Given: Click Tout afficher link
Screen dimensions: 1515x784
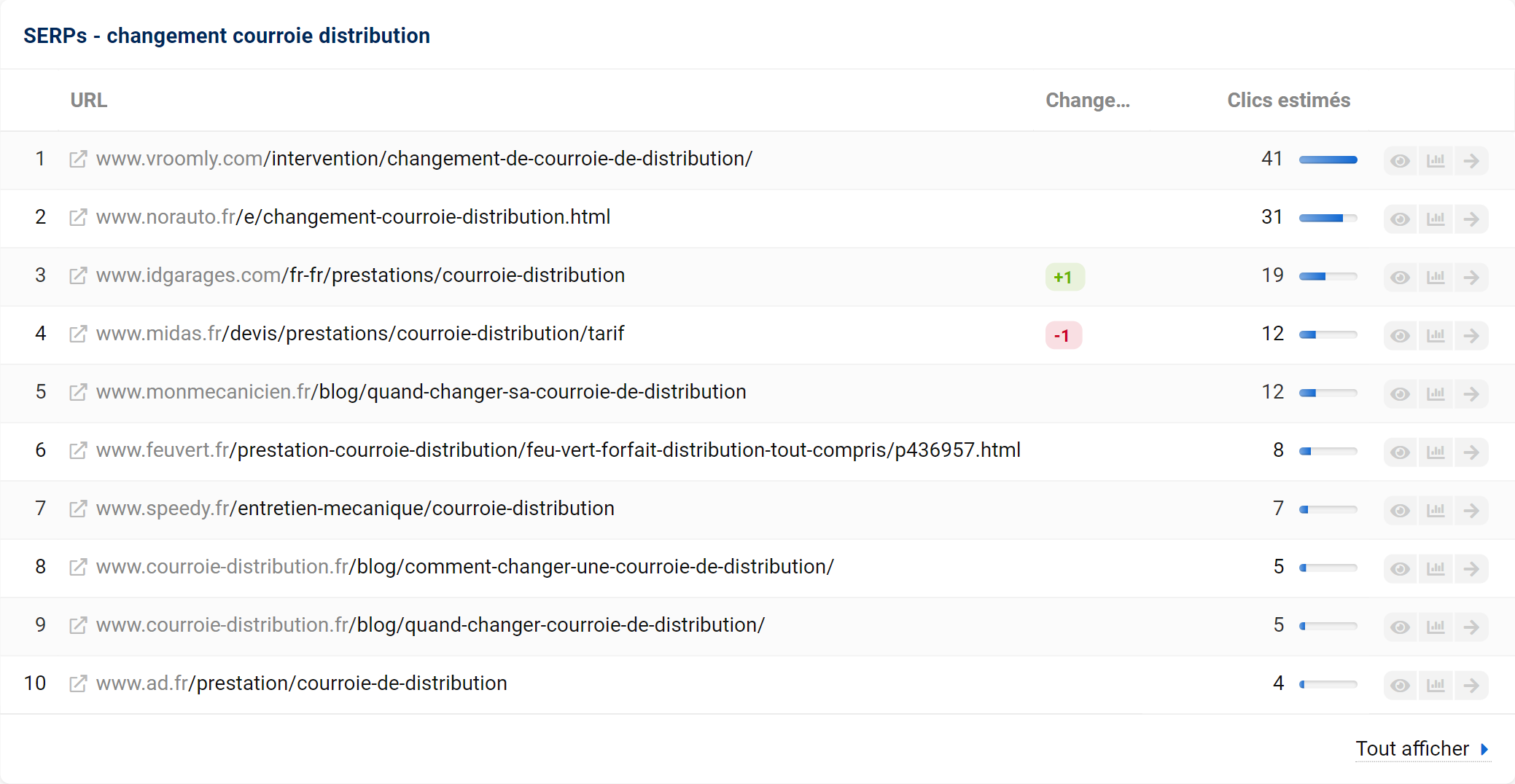Looking at the screenshot, I should tap(1422, 749).
